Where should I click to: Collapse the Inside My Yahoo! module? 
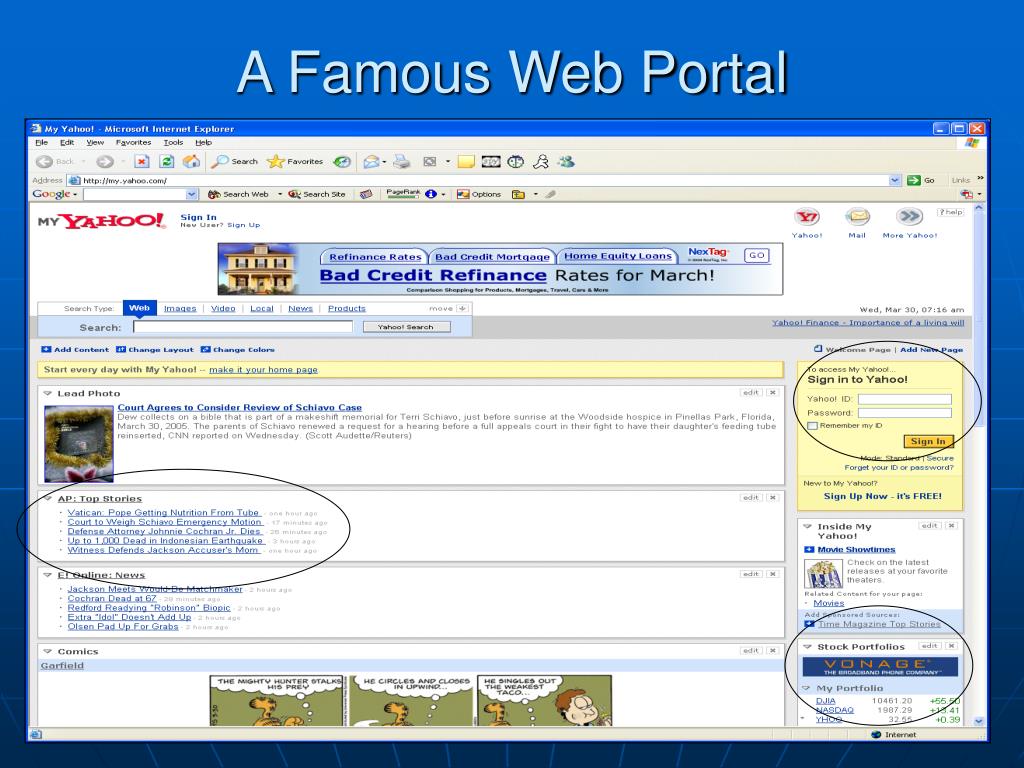pos(808,526)
